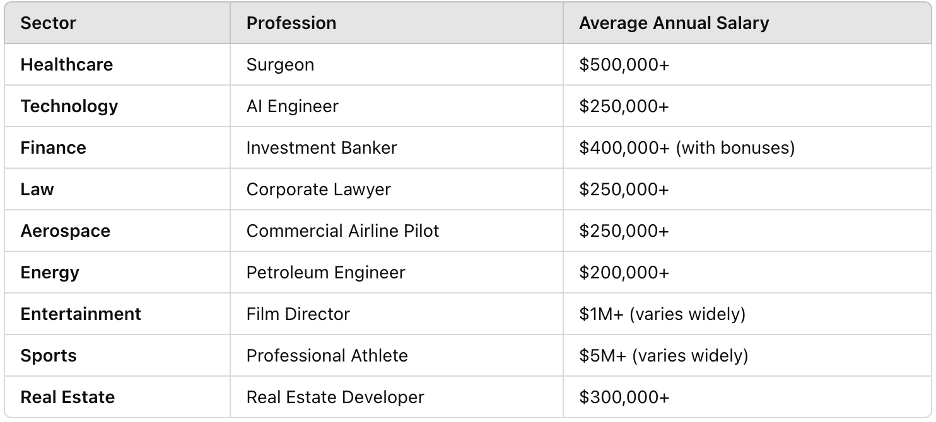Select the Film Director cell

coord(298,314)
